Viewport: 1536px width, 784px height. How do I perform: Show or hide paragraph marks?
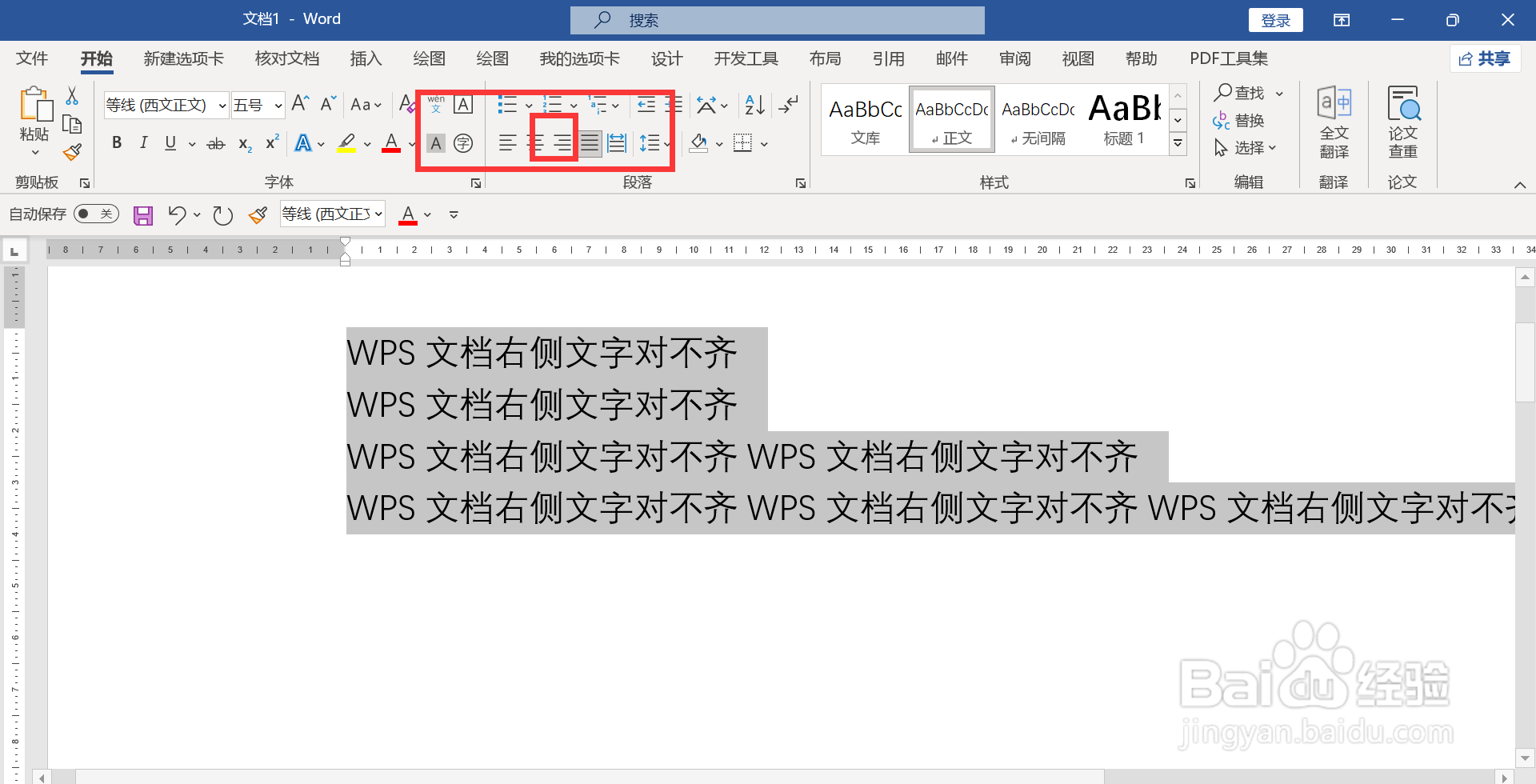tap(788, 105)
